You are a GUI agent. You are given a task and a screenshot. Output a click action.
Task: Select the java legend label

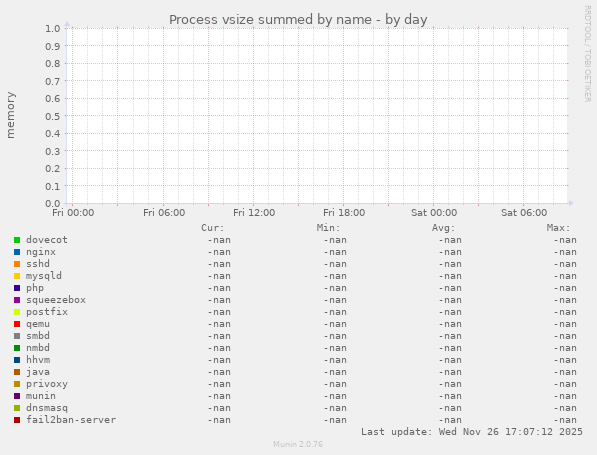tap(38, 372)
